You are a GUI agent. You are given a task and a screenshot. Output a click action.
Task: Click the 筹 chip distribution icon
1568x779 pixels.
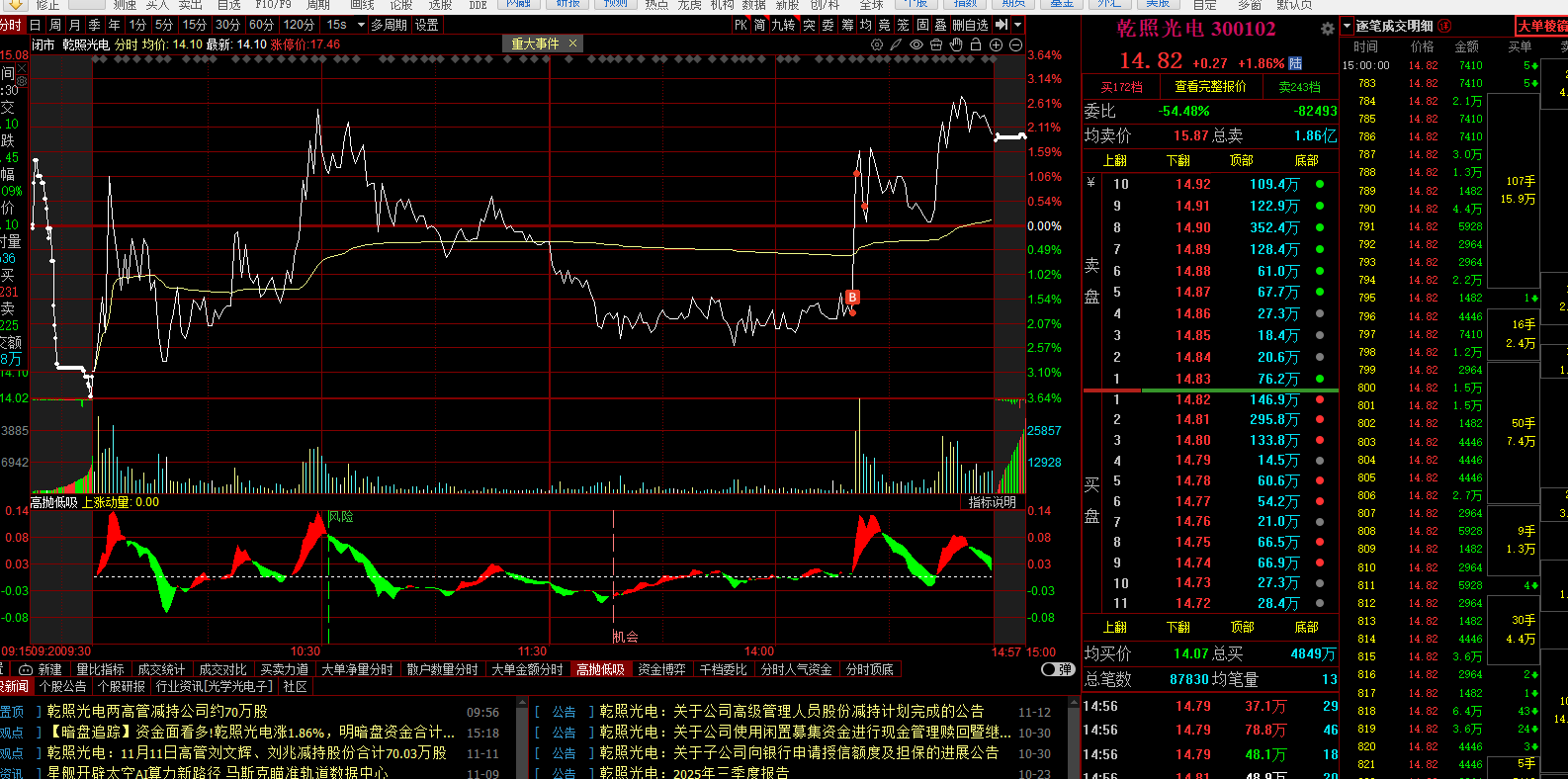[x=847, y=25]
